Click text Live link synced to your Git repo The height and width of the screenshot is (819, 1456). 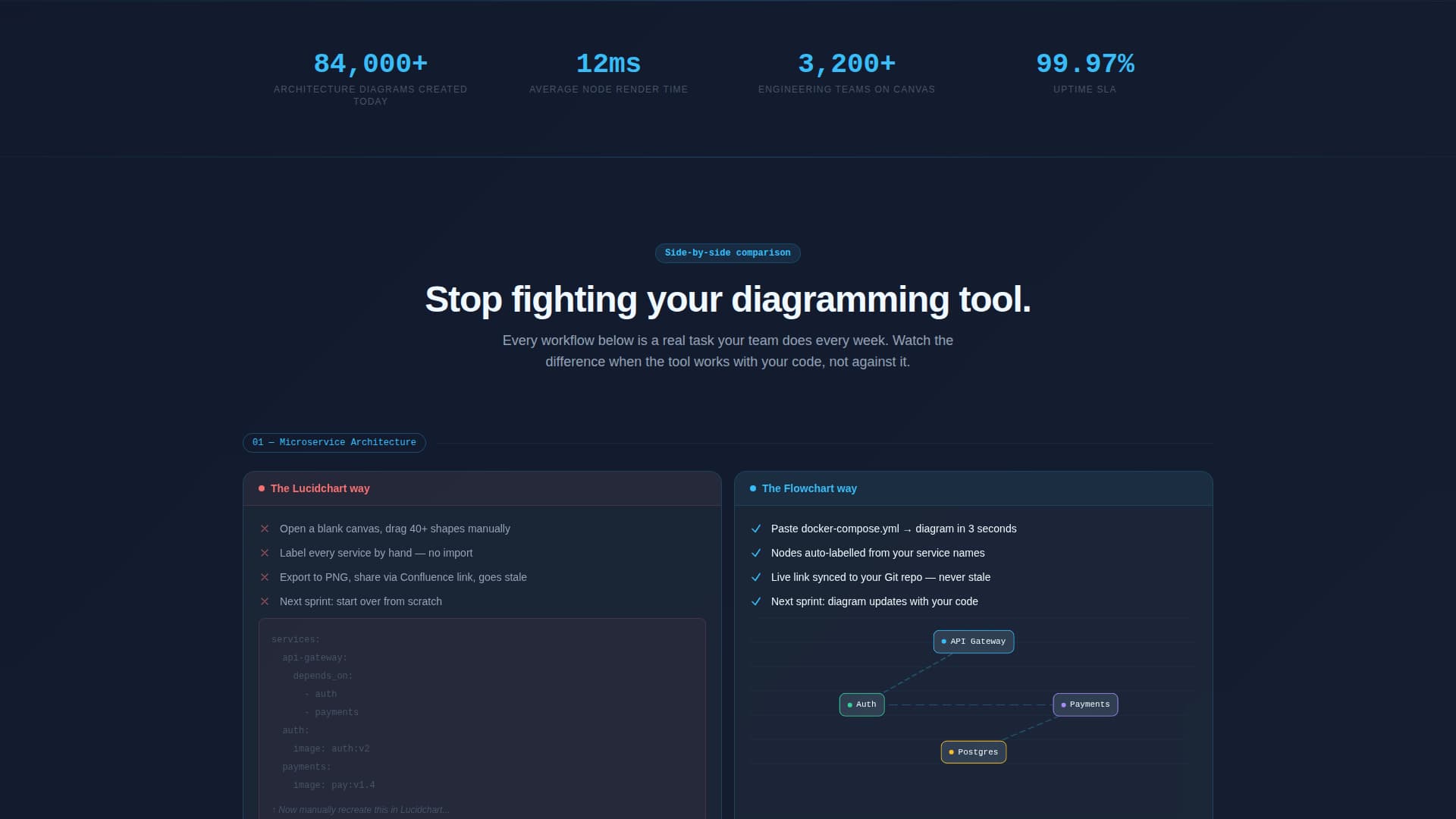click(880, 577)
